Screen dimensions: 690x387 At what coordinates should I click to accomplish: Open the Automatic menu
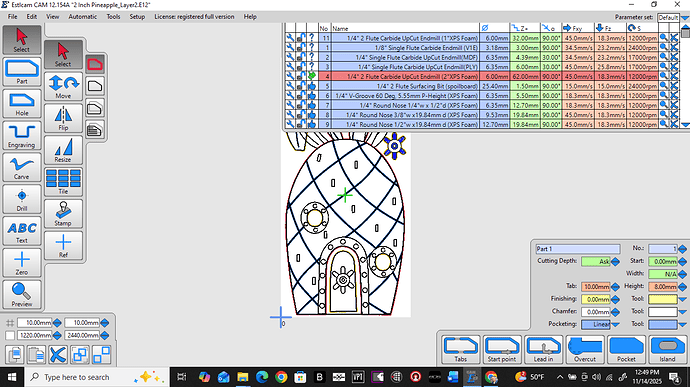pyautogui.click(x=82, y=17)
